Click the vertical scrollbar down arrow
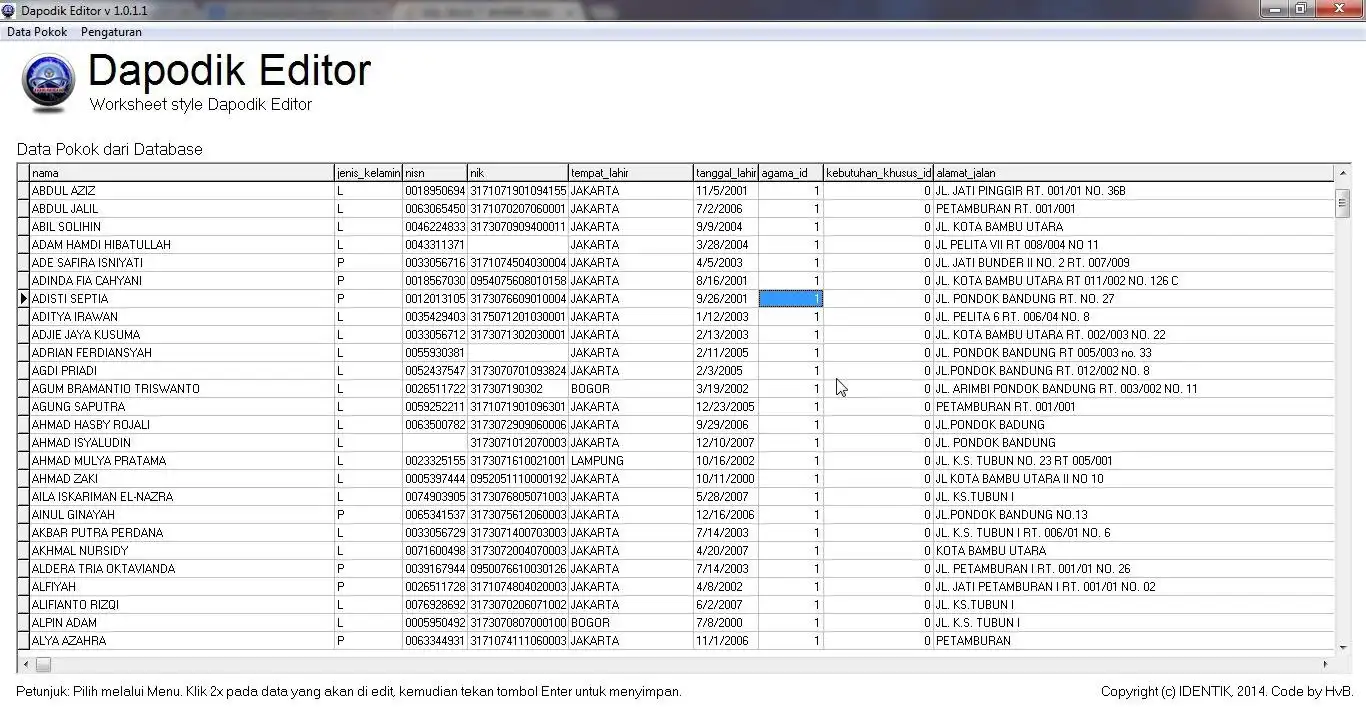The image size is (1366, 728). point(1343,649)
